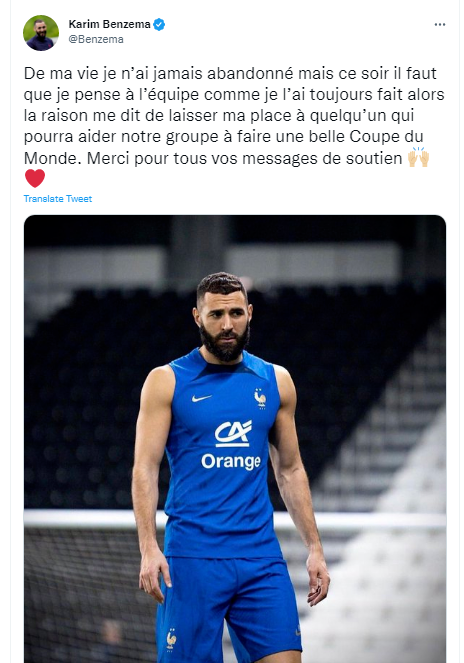
Task: Click the tweet line starting 'la raison me dit'
Action: click(x=219, y=115)
